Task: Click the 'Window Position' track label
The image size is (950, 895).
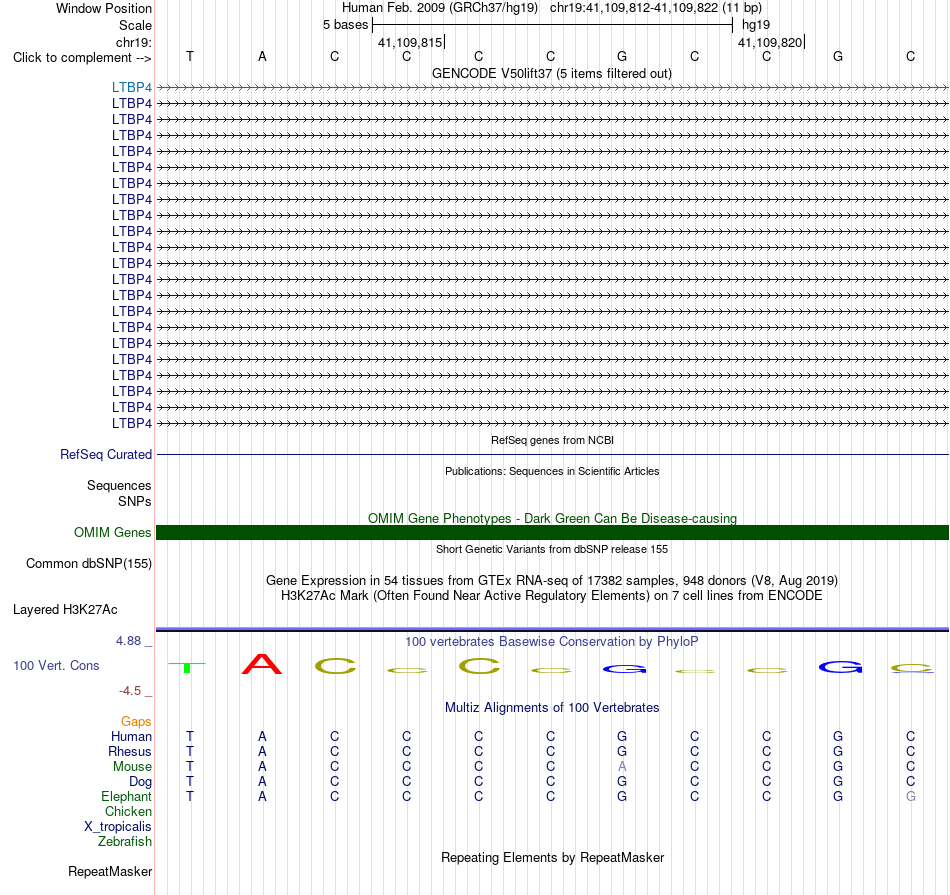Action: pyautogui.click(x=104, y=8)
